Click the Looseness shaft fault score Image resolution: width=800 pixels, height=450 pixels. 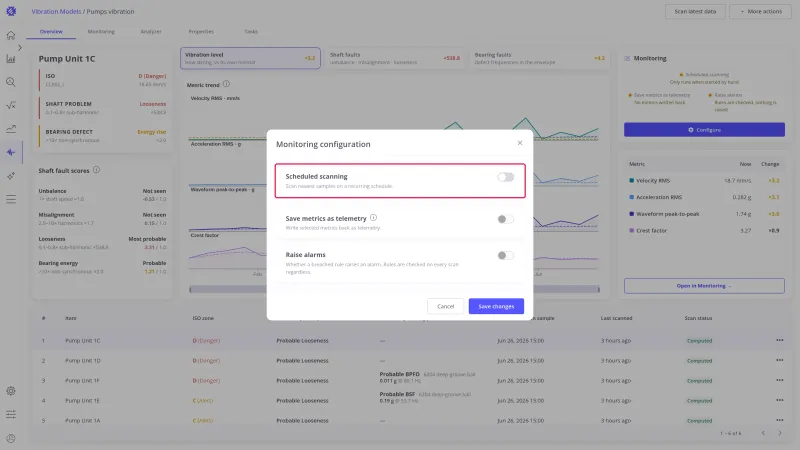coord(102,243)
